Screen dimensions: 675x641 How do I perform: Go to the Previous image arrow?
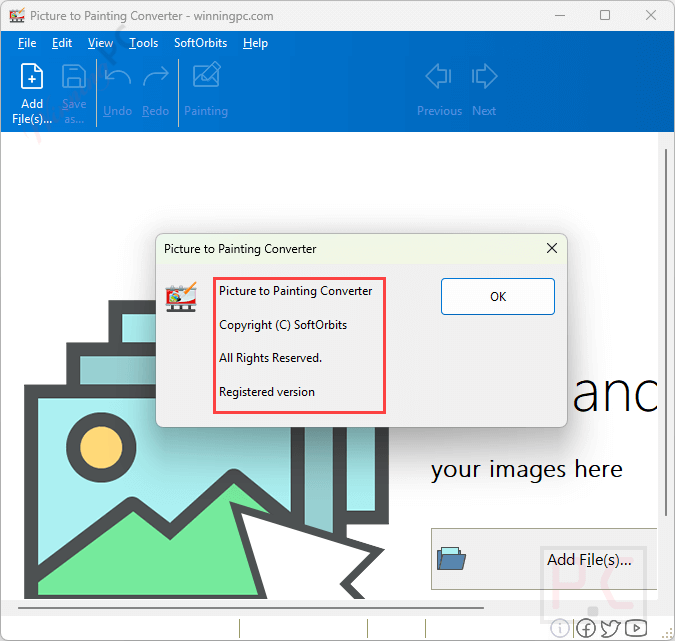[x=439, y=77]
